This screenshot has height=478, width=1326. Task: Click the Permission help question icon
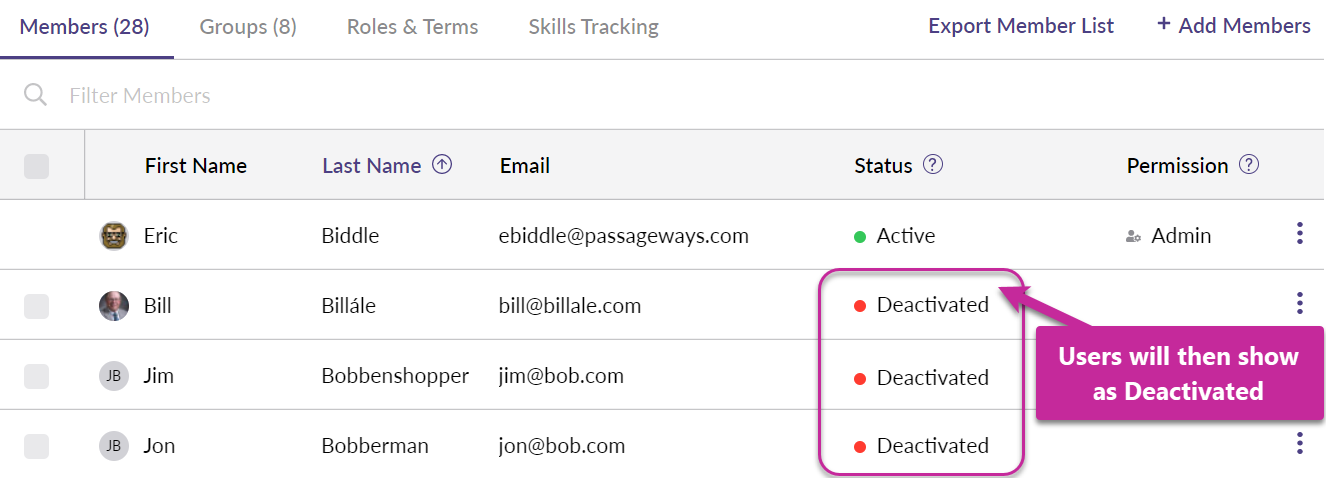point(1248,165)
